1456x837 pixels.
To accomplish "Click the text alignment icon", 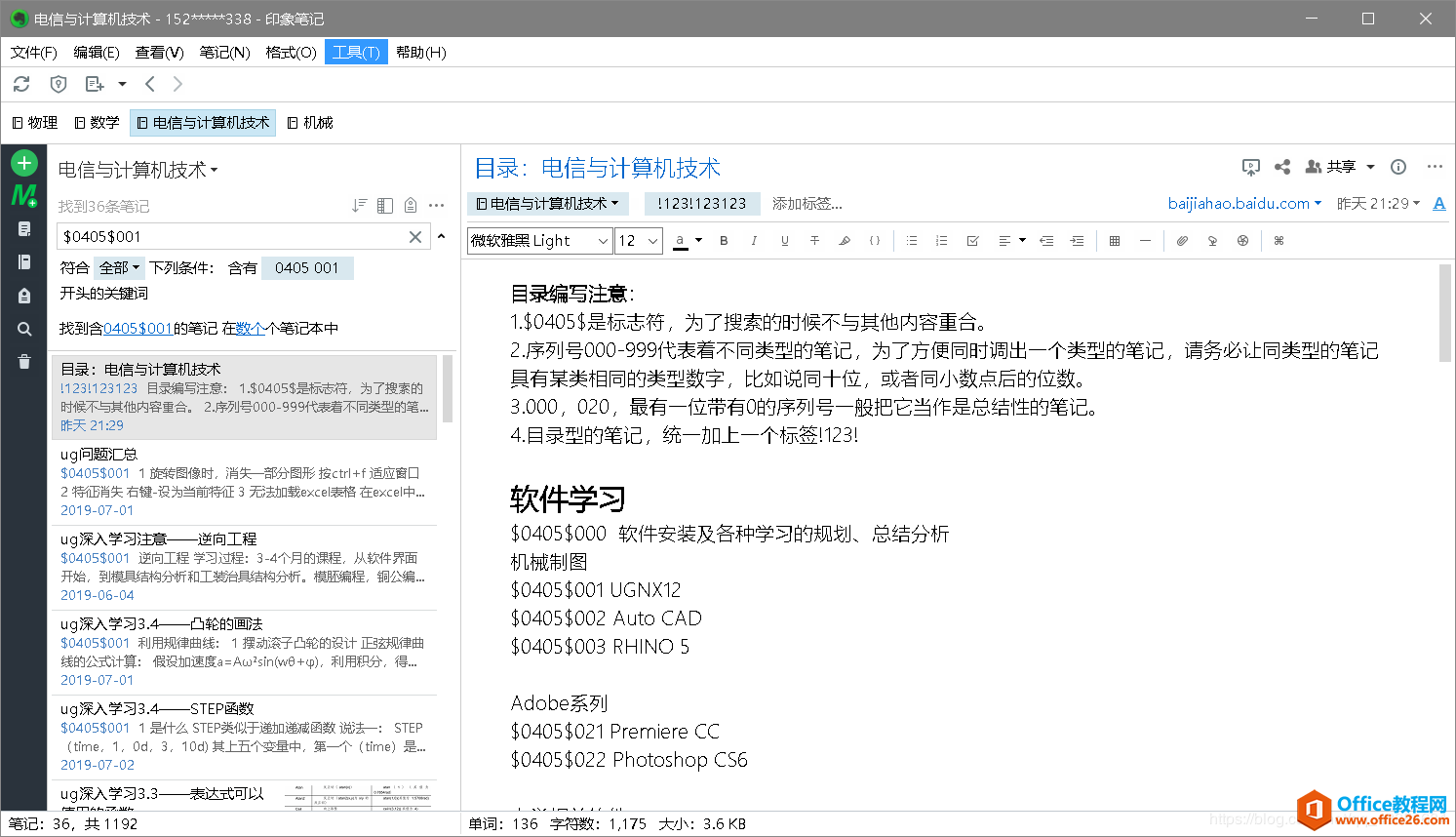I will tap(1004, 240).
